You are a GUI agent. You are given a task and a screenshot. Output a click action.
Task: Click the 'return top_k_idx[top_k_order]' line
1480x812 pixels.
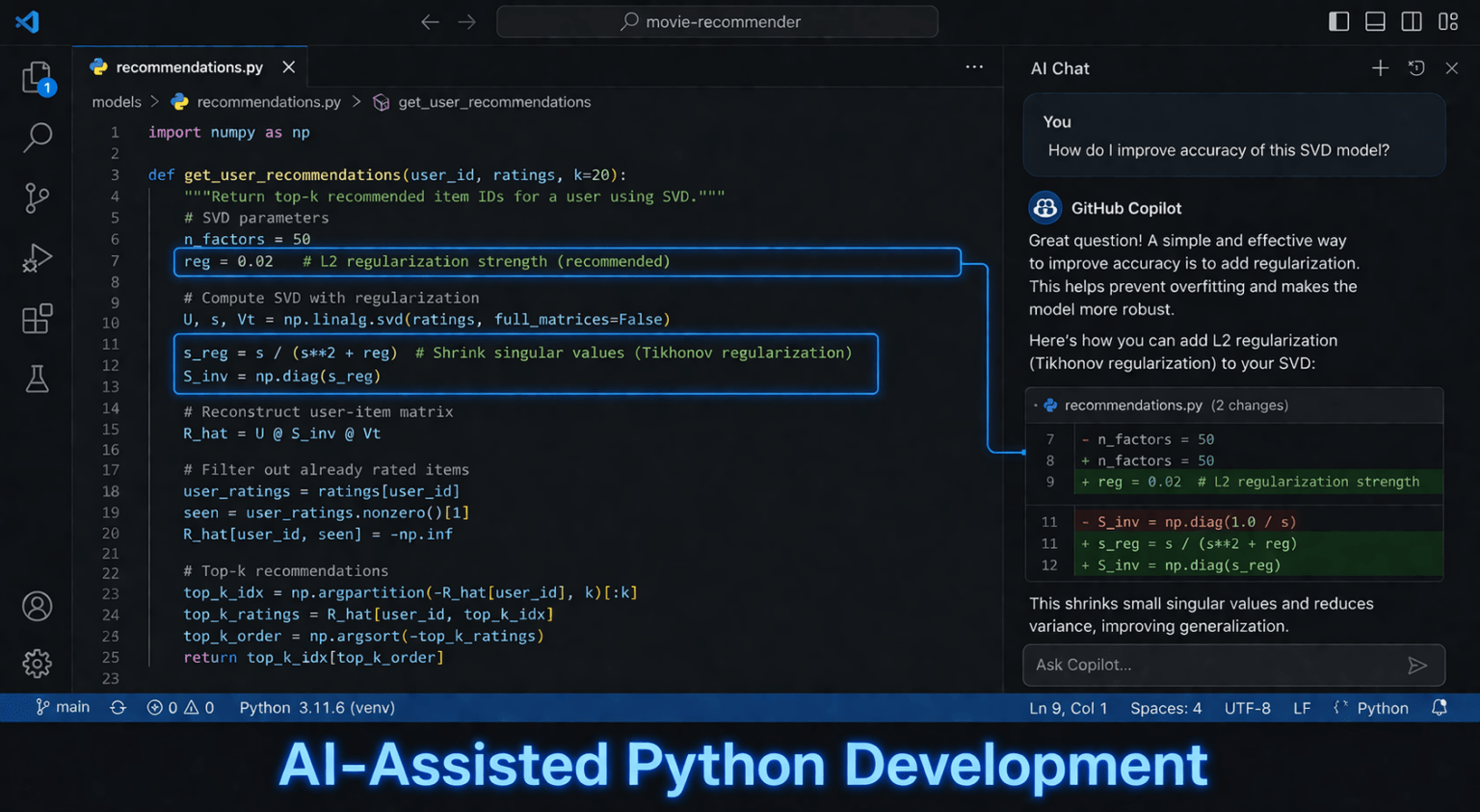[x=313, y=657]
